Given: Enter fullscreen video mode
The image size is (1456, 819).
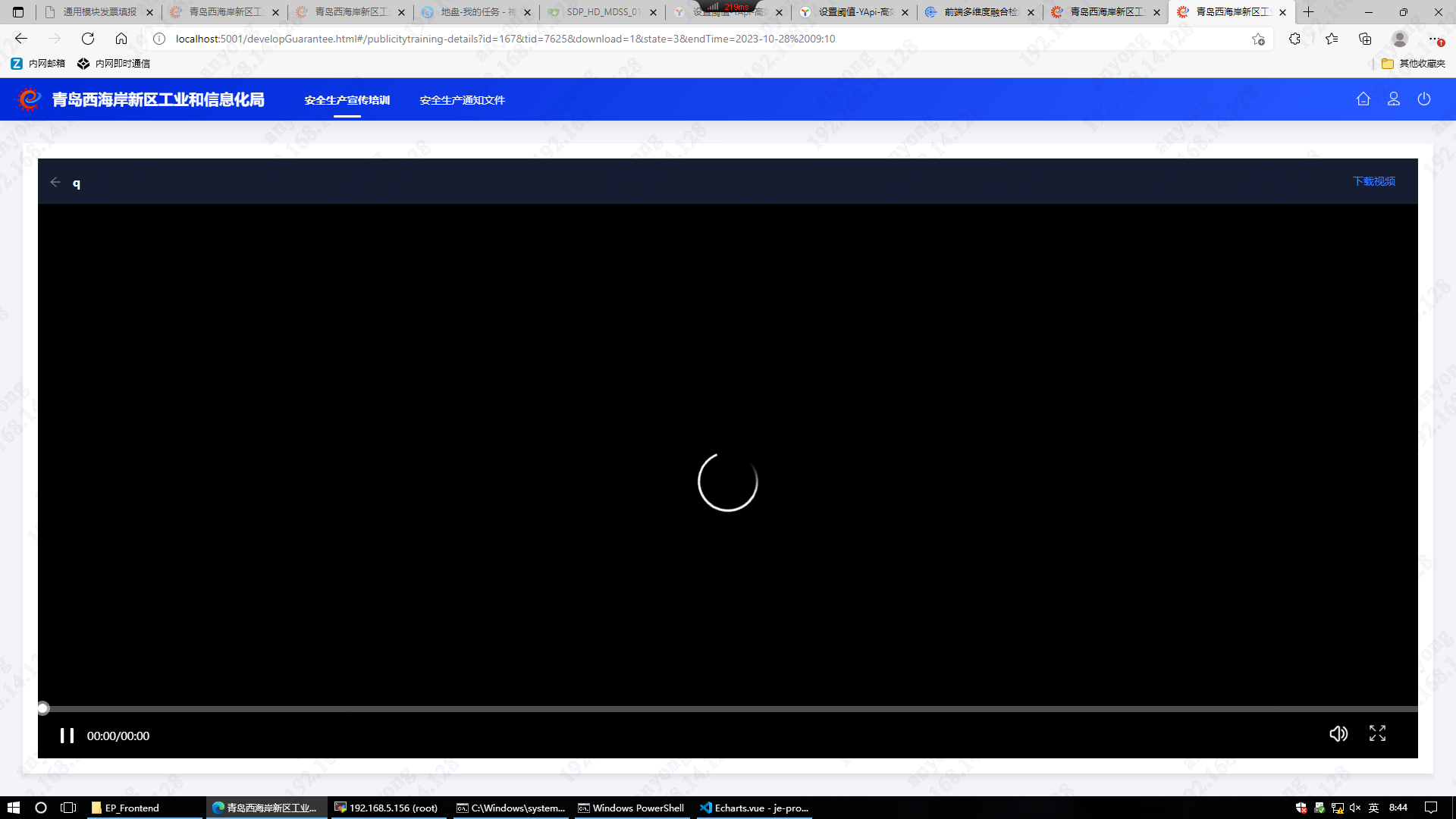Looking at the screenshot, I should click(x=1377, y=733).
